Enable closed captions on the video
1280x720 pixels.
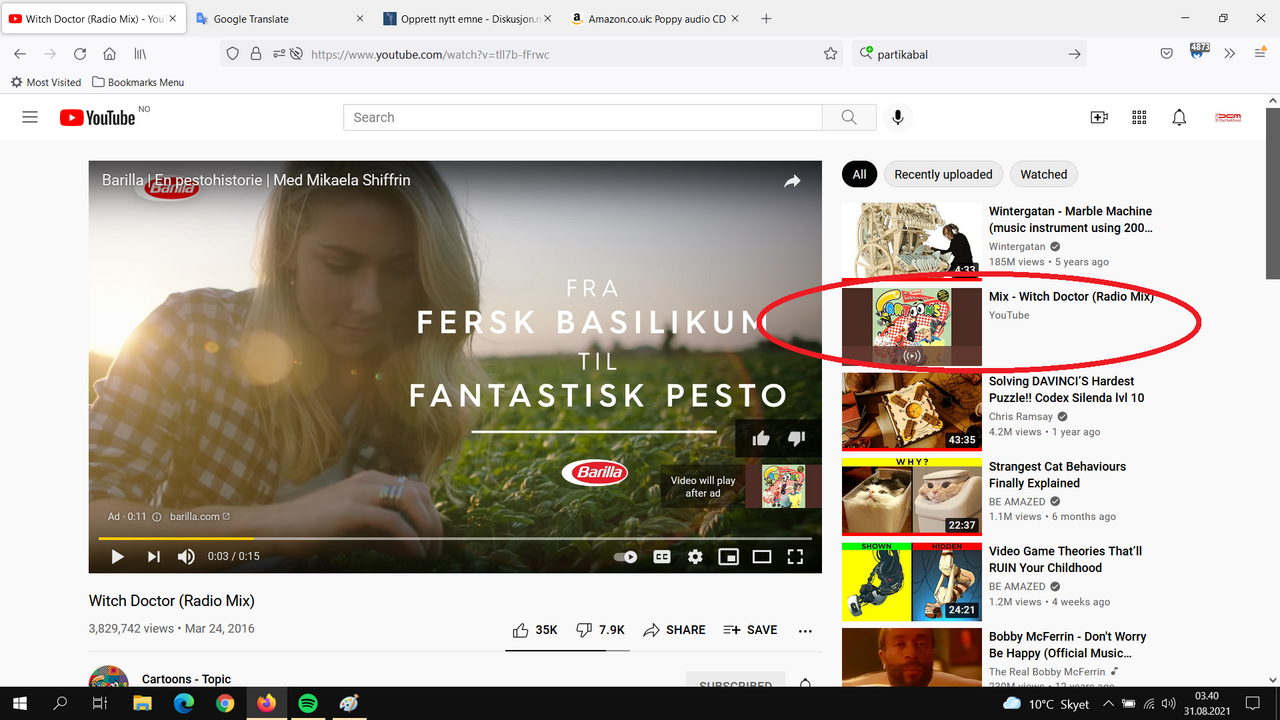pos(661,556)
